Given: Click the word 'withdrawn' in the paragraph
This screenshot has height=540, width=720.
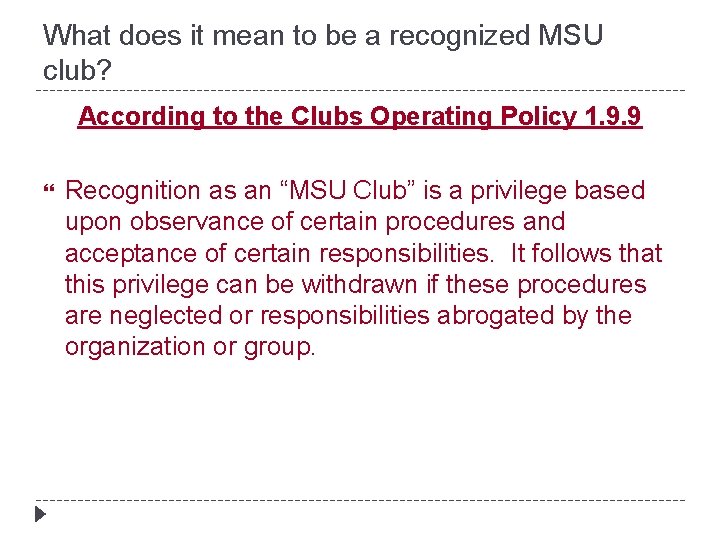Looking at the screenshot, I should point(359,284).
